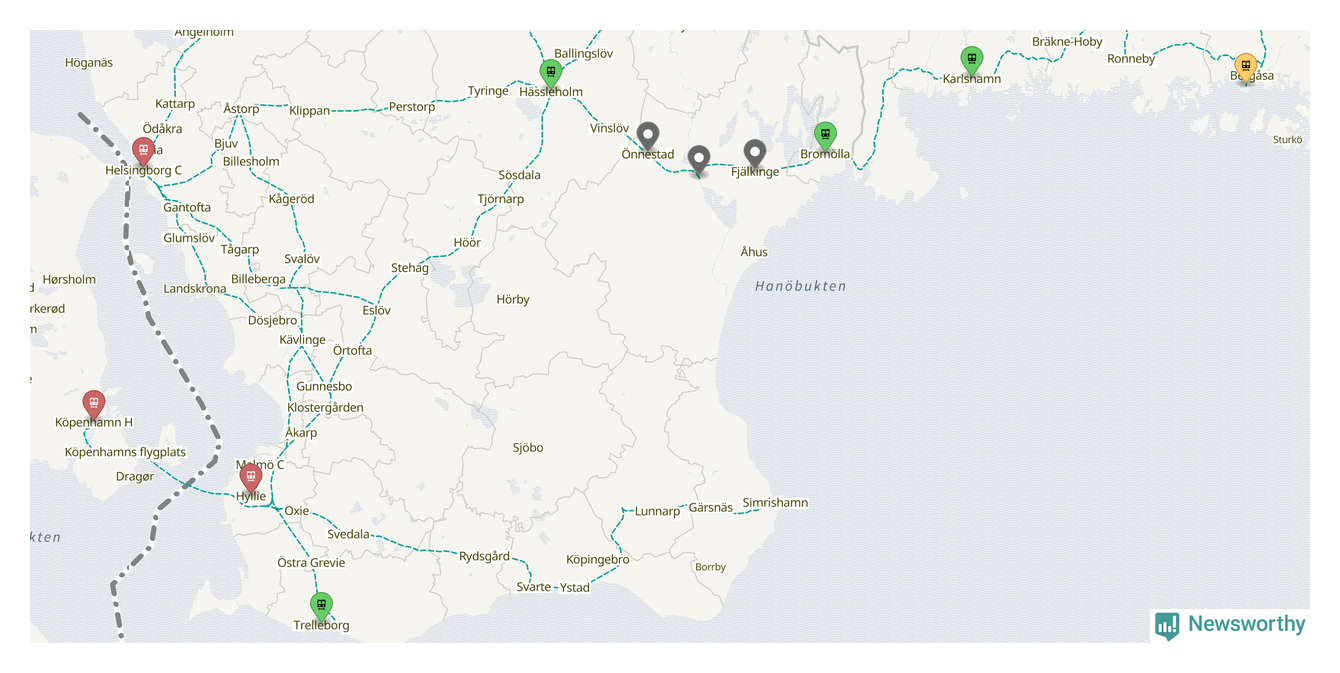Click the Köpingebro station label
Viewport: 1340px width, 673px height.
[x=598, y=559]
